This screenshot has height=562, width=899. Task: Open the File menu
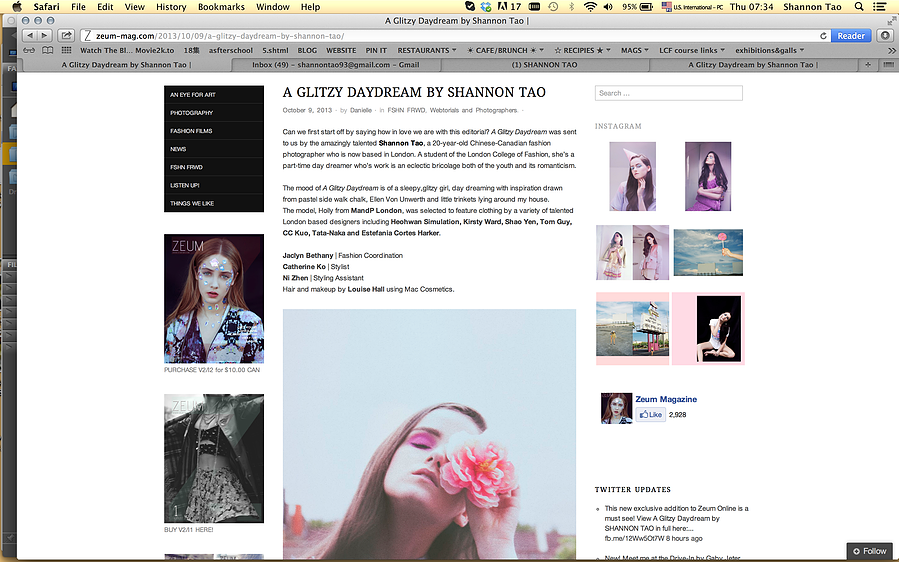click(x=78, y=7)
